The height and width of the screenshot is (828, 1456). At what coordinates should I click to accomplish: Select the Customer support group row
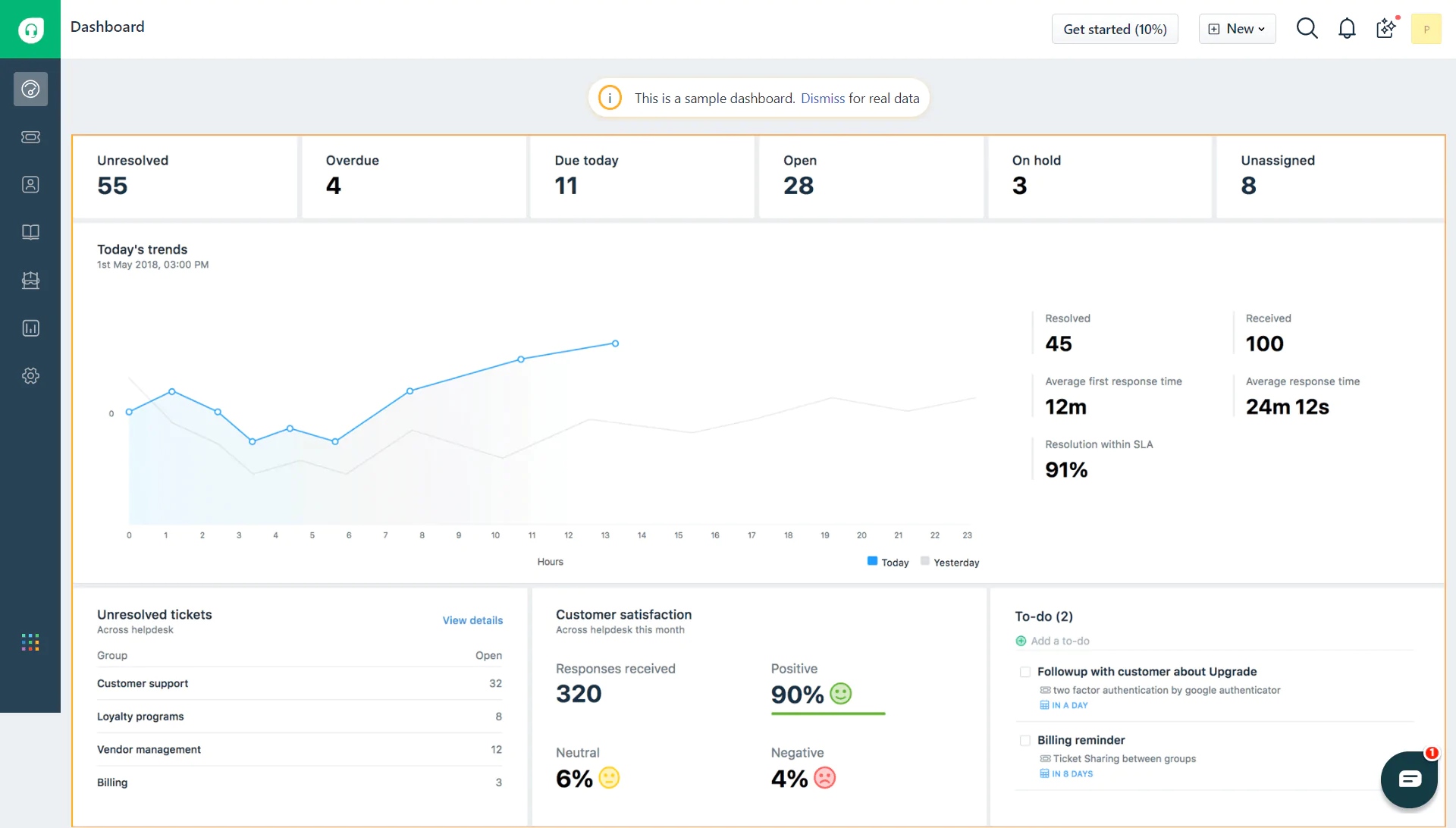pyautogui.click(x=300, y=683)
